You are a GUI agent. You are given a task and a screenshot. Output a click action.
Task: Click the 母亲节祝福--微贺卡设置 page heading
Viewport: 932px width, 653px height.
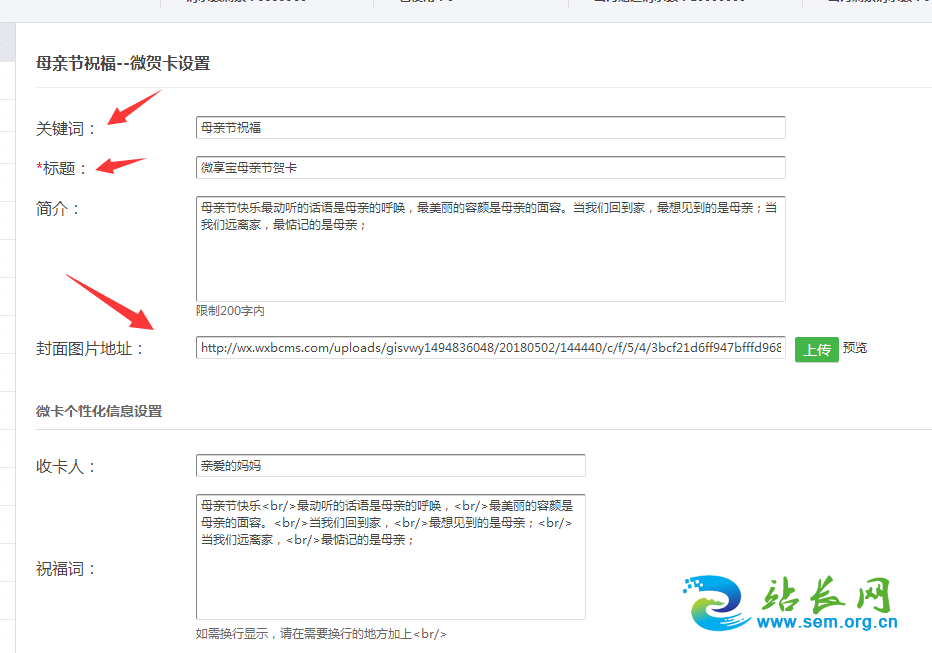tap(122, 63)
